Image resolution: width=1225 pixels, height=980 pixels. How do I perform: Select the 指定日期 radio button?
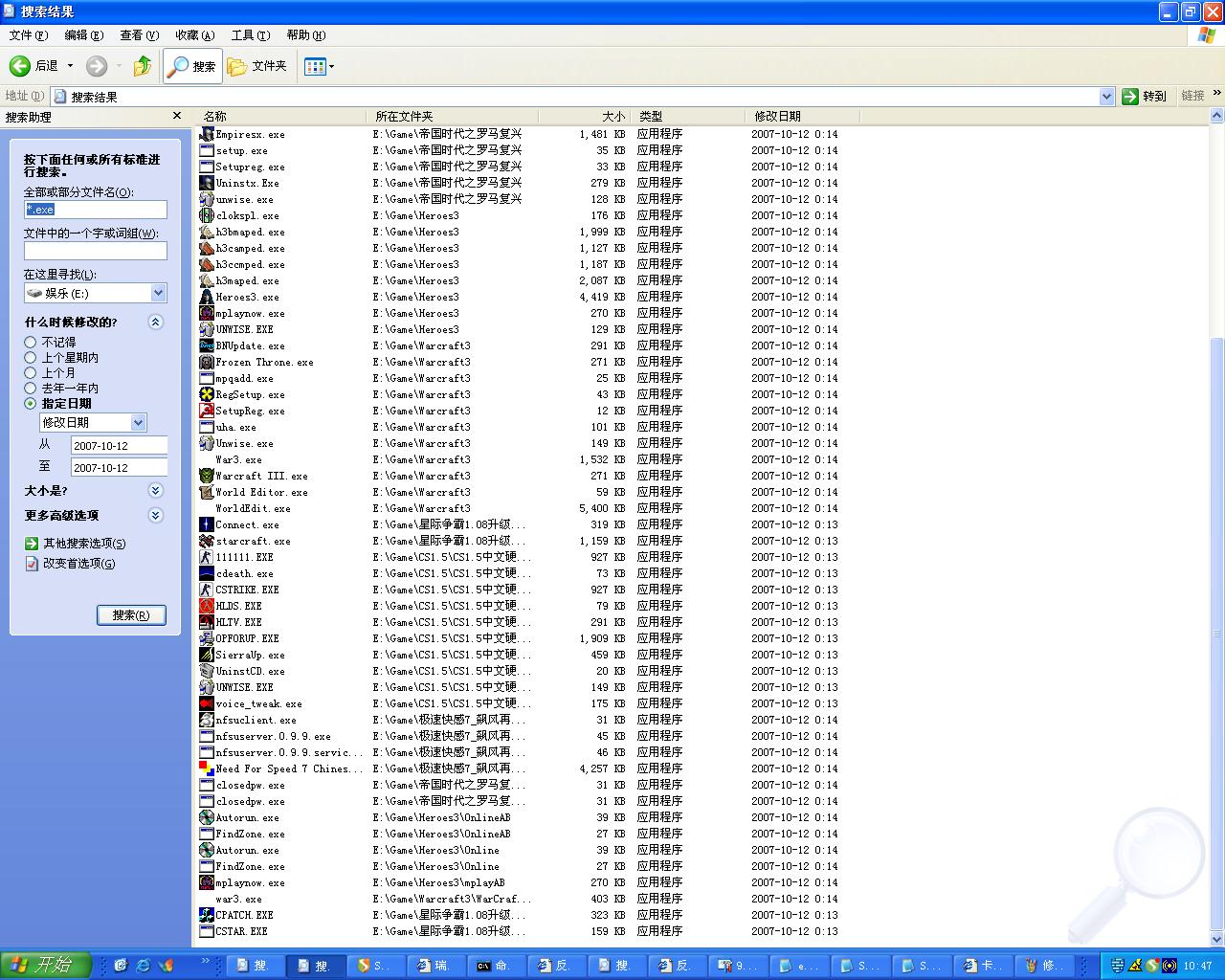(31, 403)
